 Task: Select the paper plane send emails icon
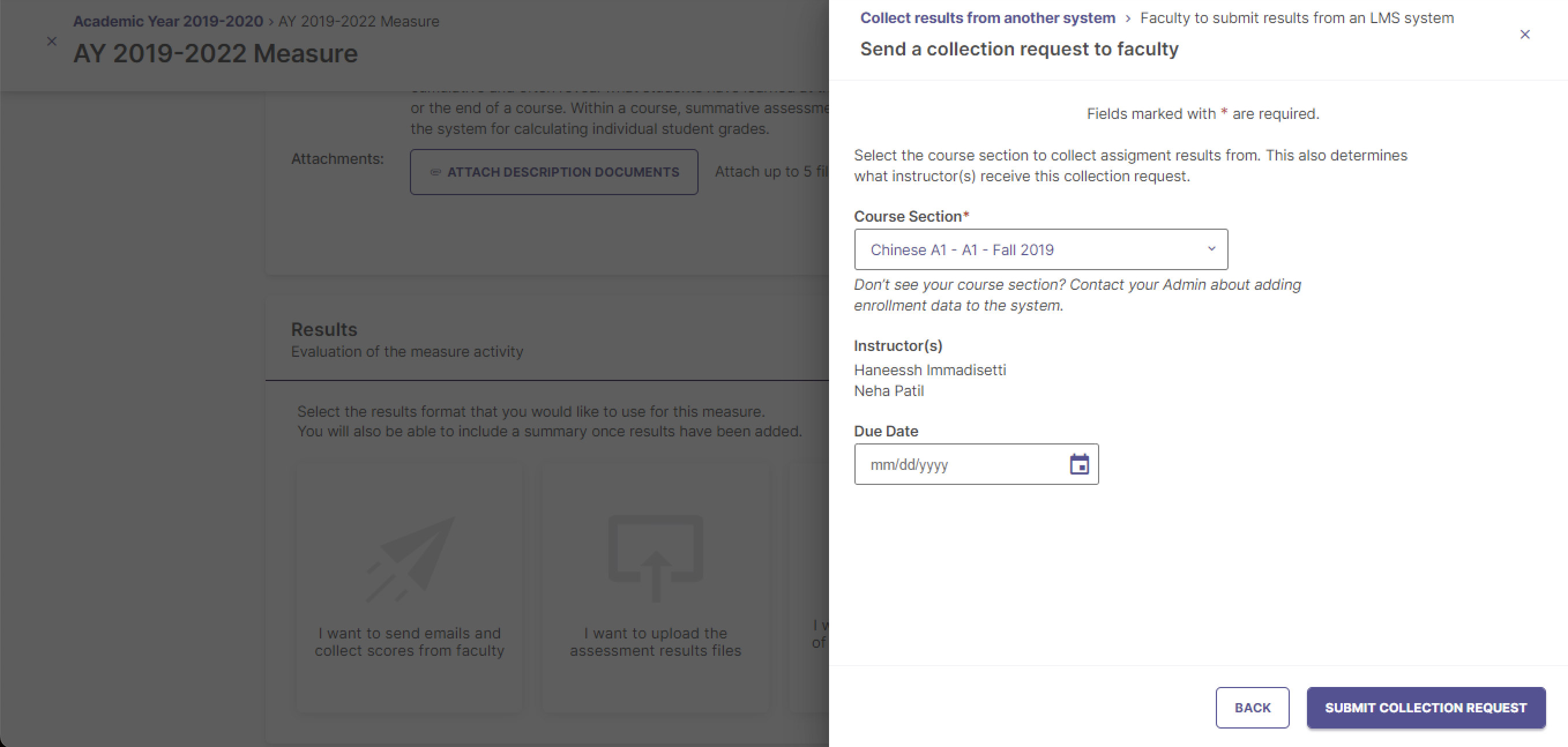click(x=410, y=559)
